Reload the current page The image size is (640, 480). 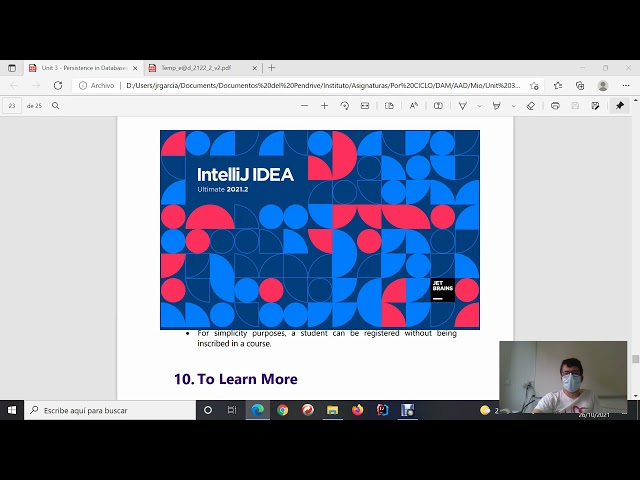58,85
